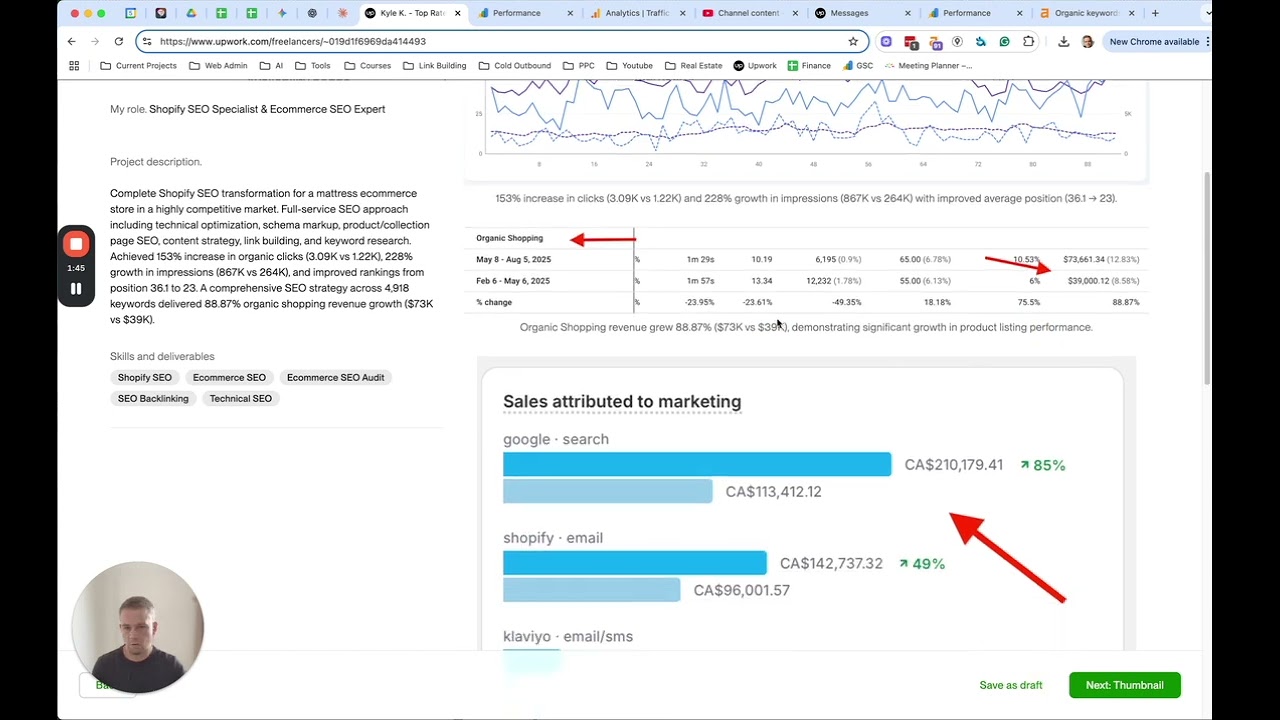1280x720 pixels.
Task: Click the 'Organic Shopping' table label
Action: (x=509, y=238)
